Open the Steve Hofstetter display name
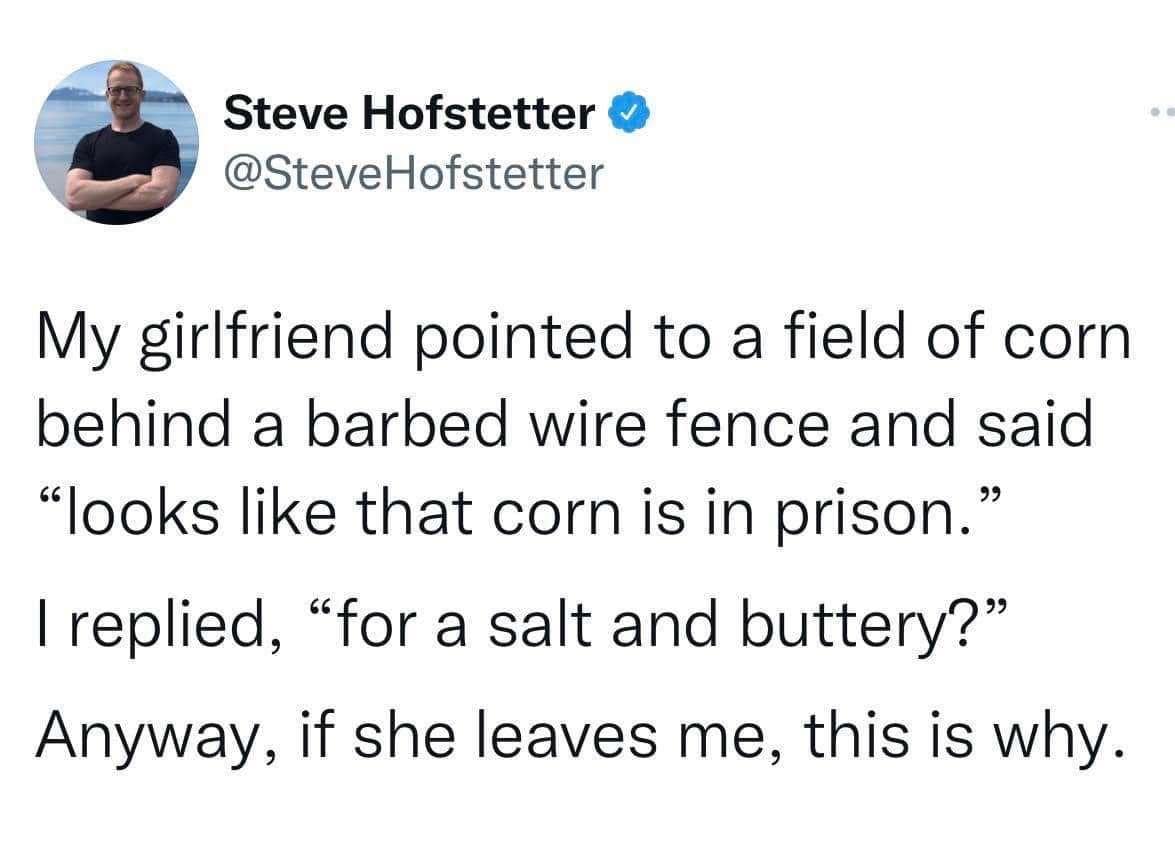 (x=408, y=114)
